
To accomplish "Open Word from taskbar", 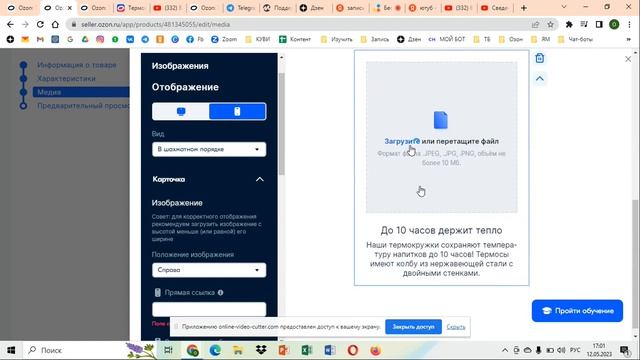I will (x=329, y=350).
